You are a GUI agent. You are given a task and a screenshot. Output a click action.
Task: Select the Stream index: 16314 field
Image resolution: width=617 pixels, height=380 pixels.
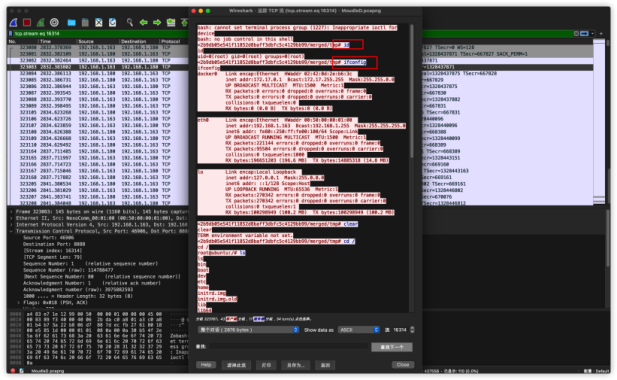54,251
